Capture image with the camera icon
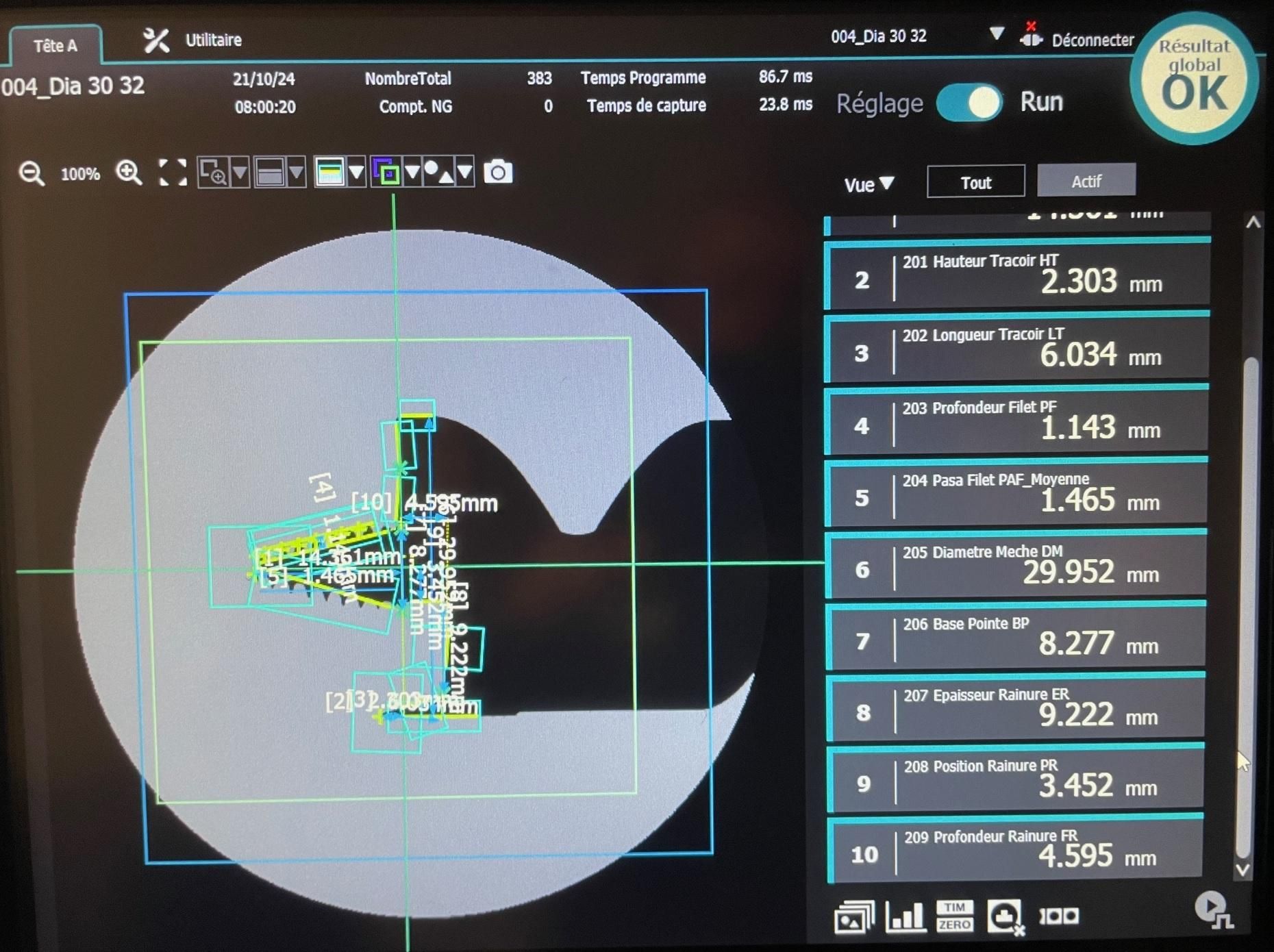The width and height of the screenshot is (1274, 952). (498, 172)
